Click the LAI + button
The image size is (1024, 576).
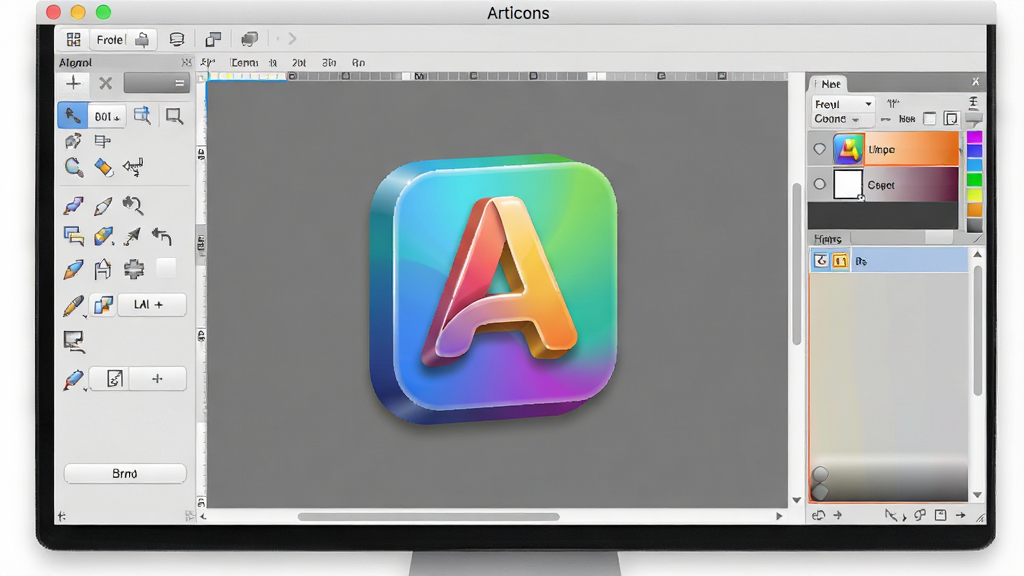(x=152, y=305)
